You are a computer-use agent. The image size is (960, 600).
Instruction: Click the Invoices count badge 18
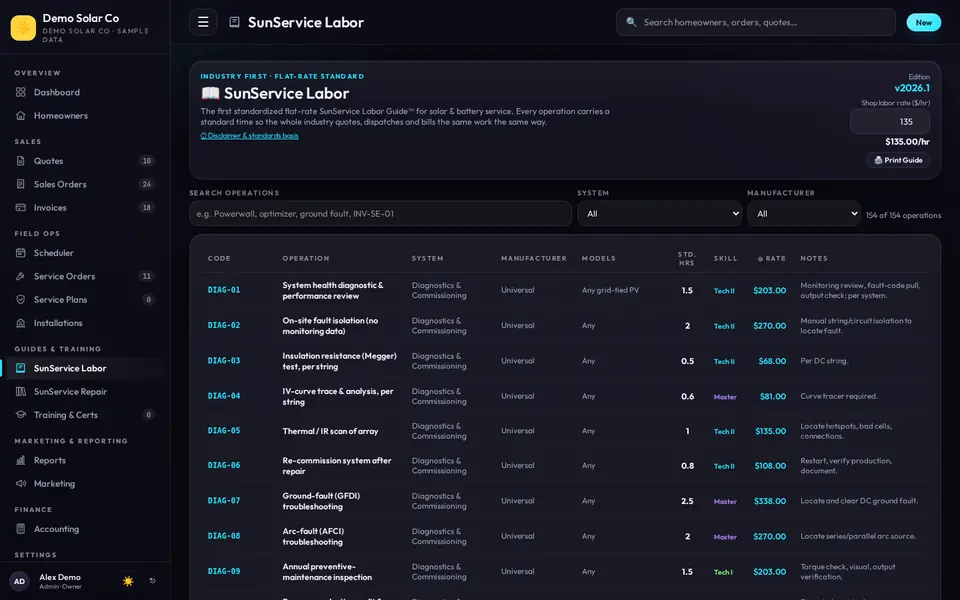point(146,208)
